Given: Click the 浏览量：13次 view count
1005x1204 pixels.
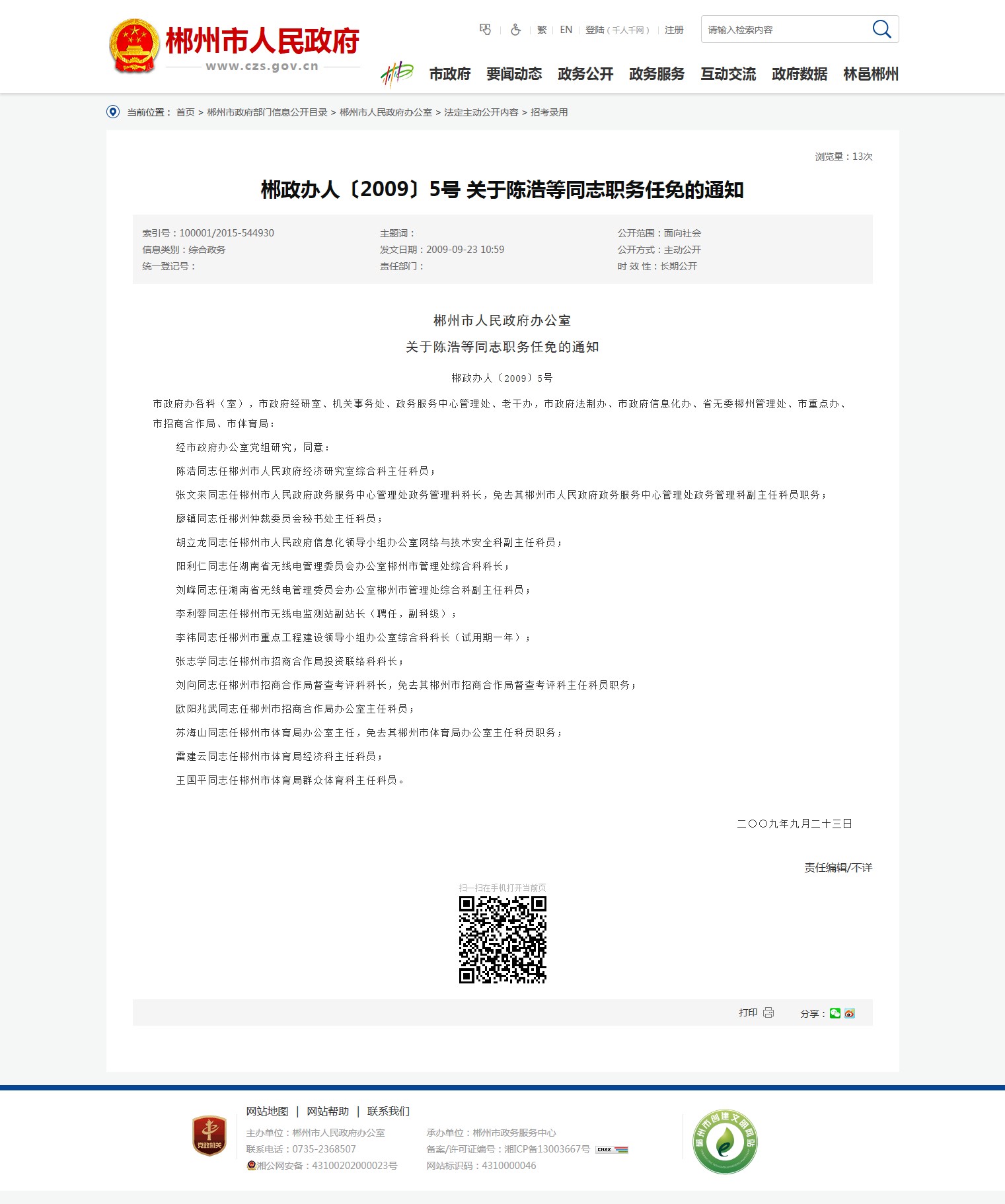Looking at the screenshot, I should coord(844,157).
